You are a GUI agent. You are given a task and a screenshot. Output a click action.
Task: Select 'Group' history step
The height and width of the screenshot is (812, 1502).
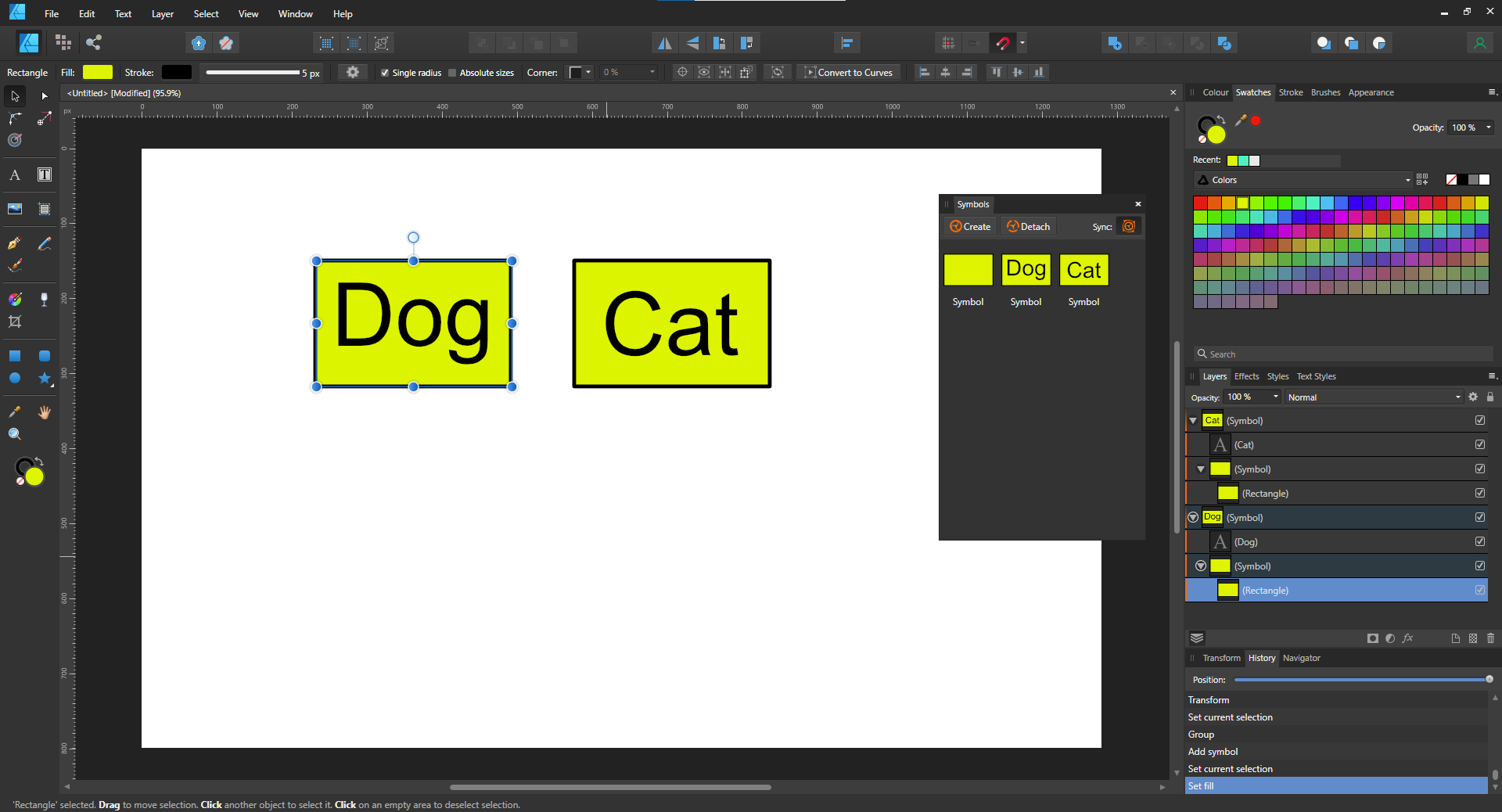point(1336,734)
